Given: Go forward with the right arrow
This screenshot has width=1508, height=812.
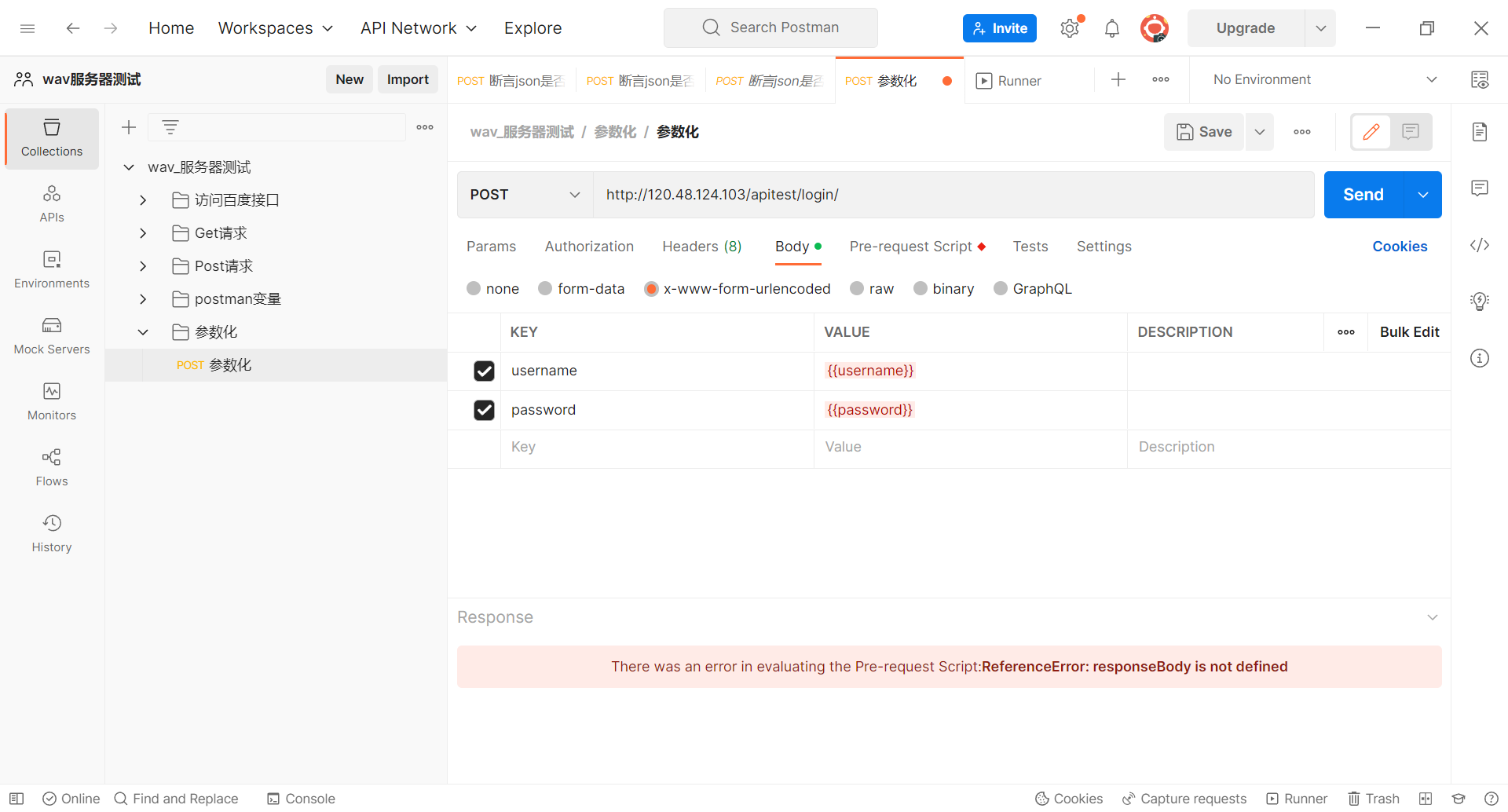Looking at the screenshot, I should pos(111,28).
